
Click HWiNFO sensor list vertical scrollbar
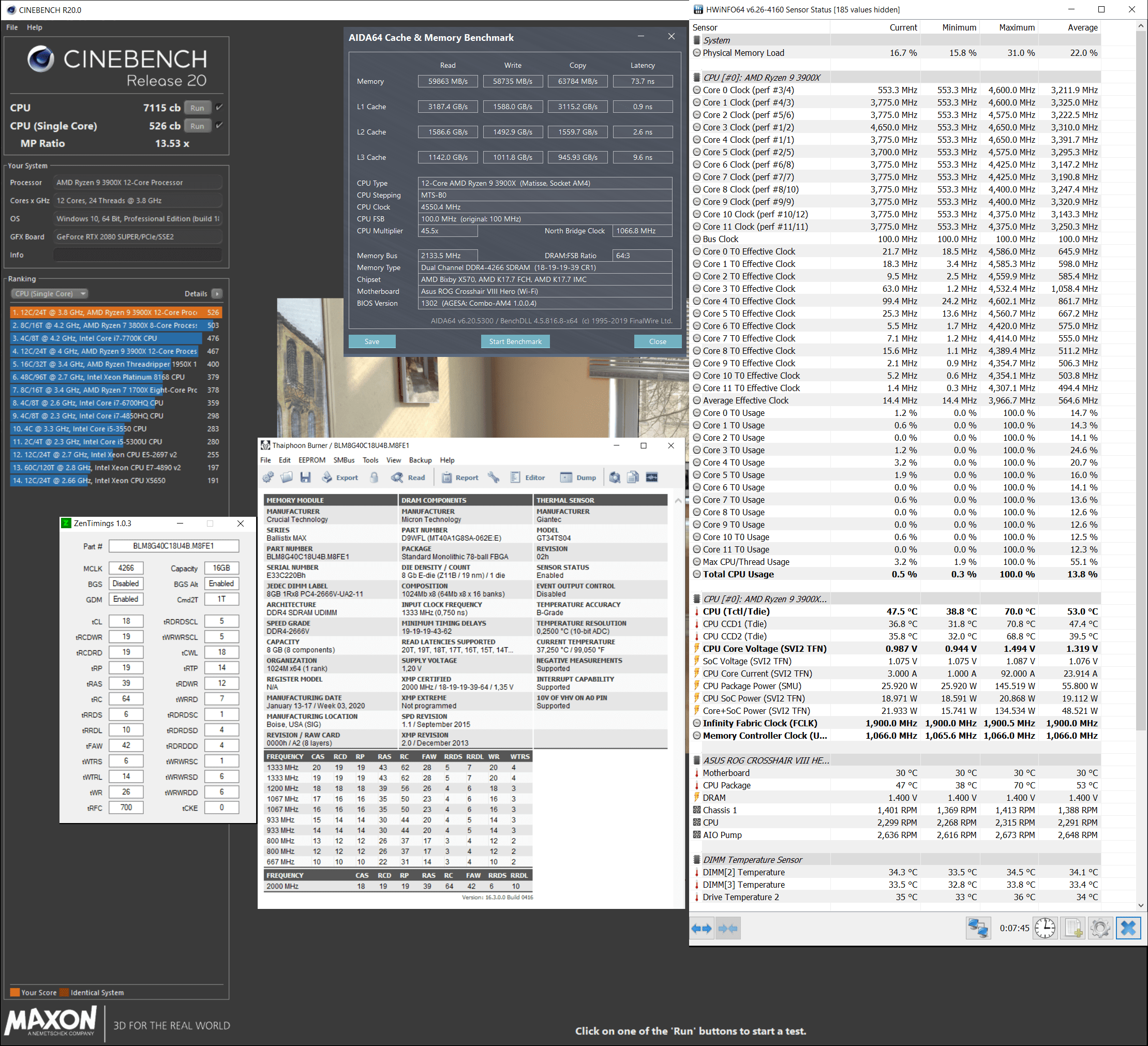(1141, 381)
